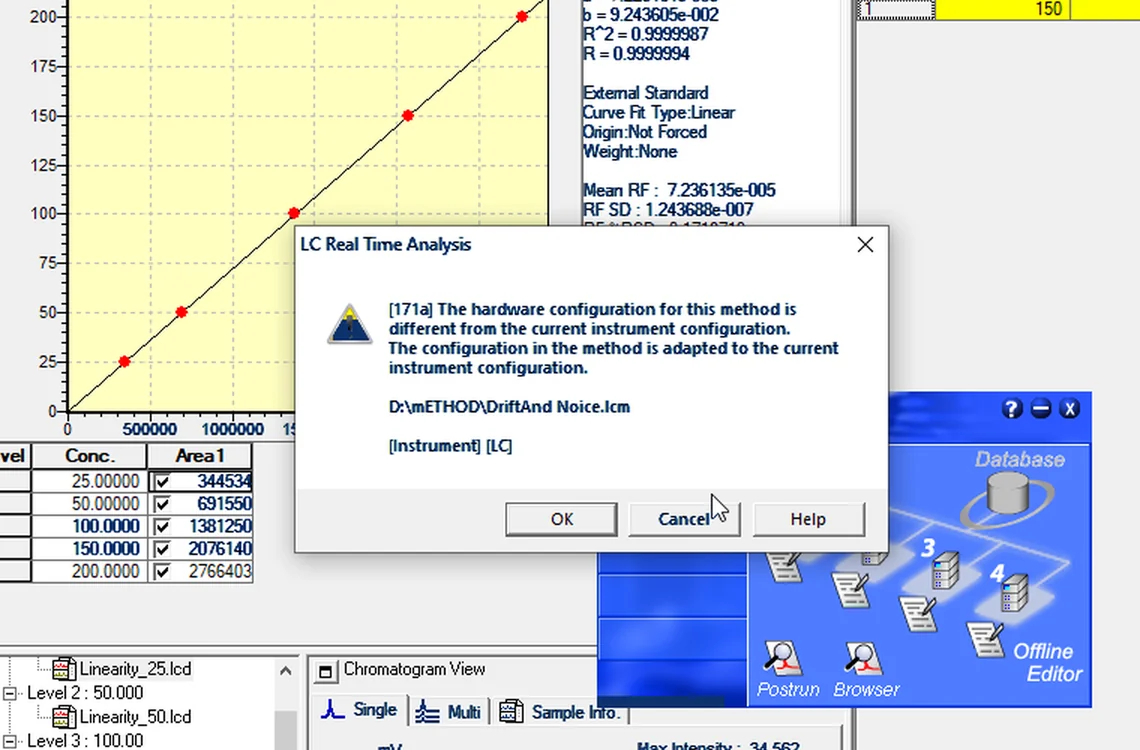
Task: Uncheck the checkbox for area 691550
Action: 162,504
